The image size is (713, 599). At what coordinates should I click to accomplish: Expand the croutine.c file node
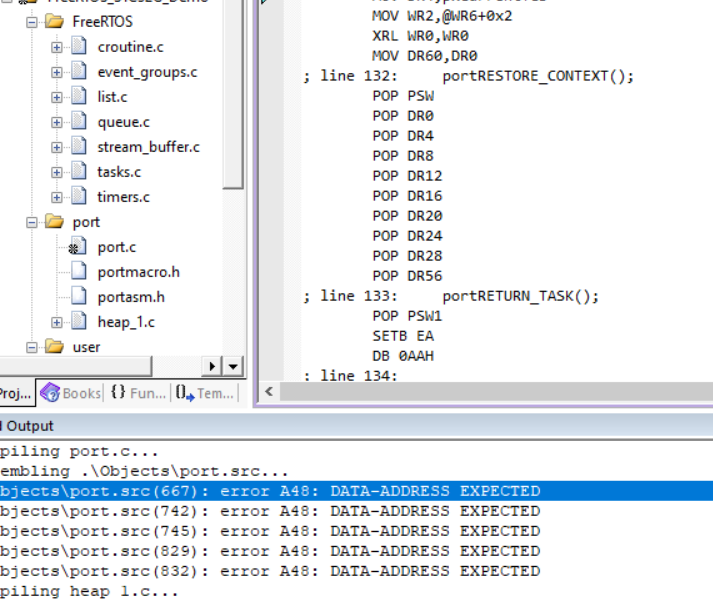[x=56, y=47]
